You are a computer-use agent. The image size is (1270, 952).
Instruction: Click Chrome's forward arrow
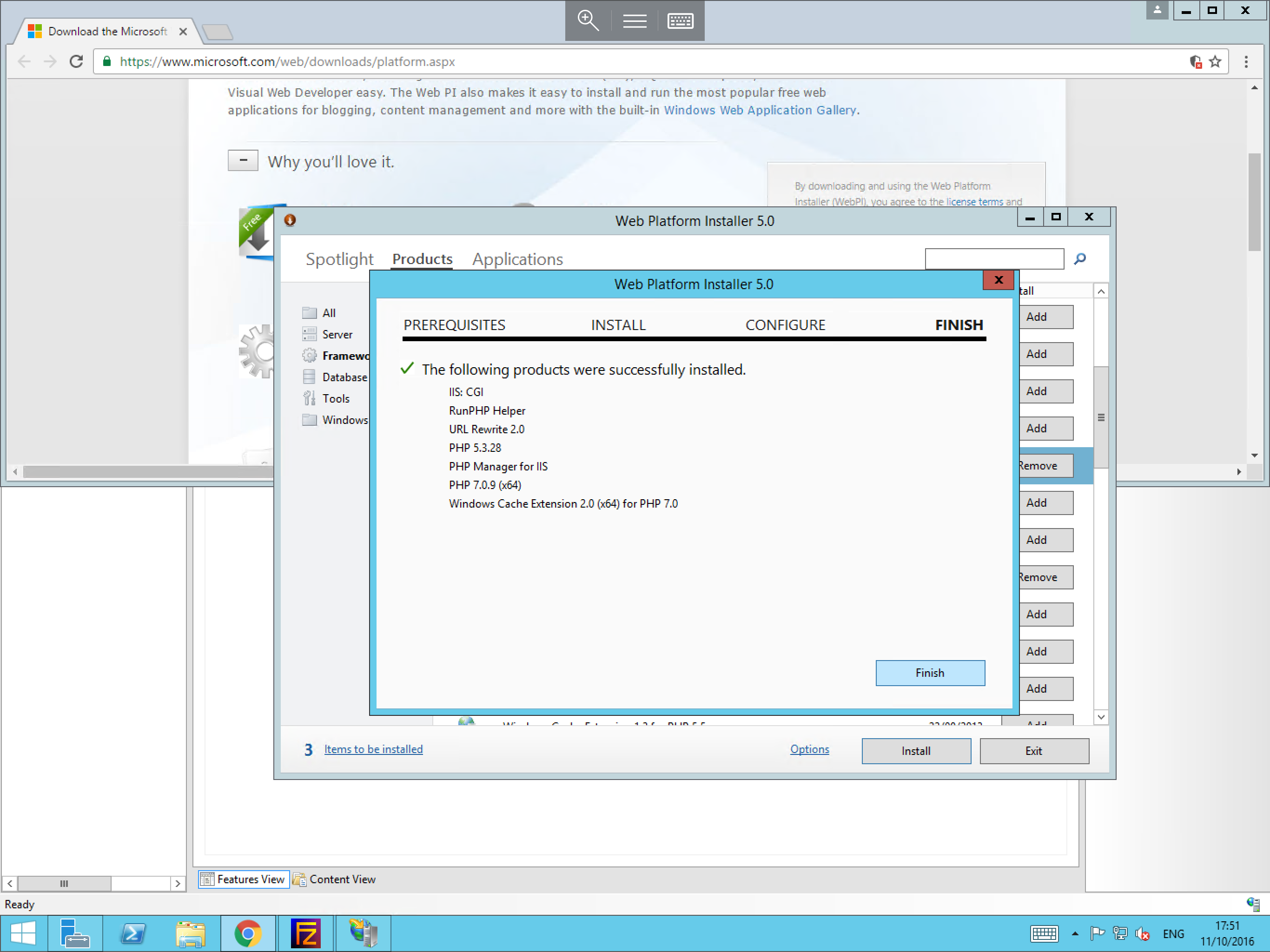[51, 61]
